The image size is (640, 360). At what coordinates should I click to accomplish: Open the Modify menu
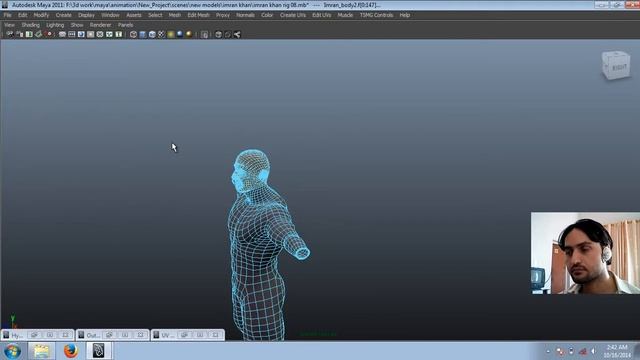pyautogui.click(x=41, y=15)
